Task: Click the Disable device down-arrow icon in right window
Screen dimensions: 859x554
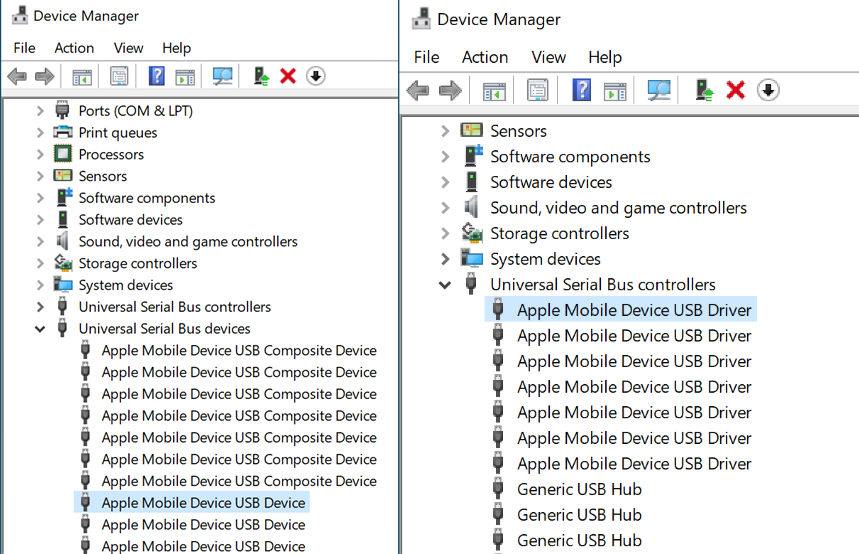Action: point(768,90)
